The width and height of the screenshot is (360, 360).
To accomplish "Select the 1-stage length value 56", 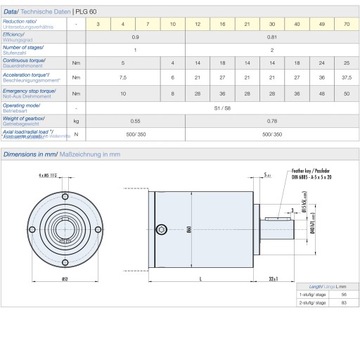I will coord(344,295).
